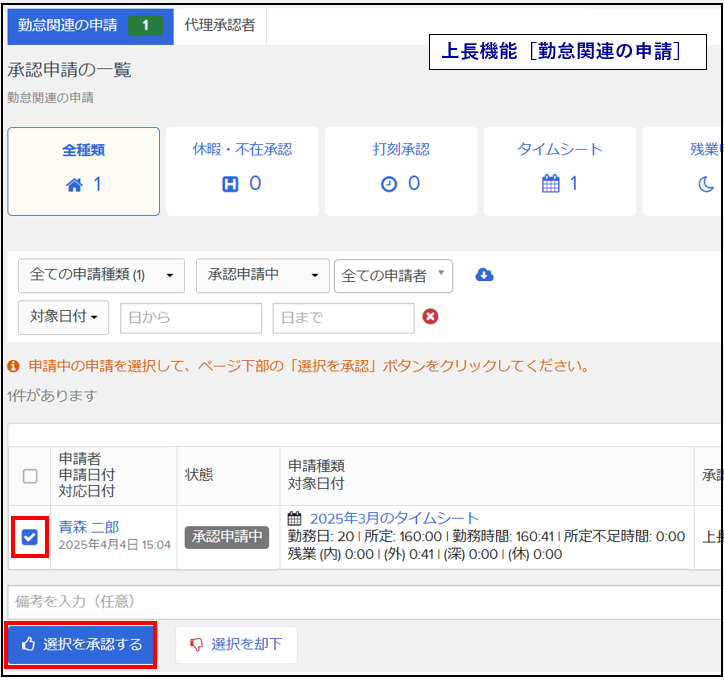The height and width of the screenshot is (680, 724).
Task: Open the 全ての申請者 dropdown
Action: (x=393, y=276)
